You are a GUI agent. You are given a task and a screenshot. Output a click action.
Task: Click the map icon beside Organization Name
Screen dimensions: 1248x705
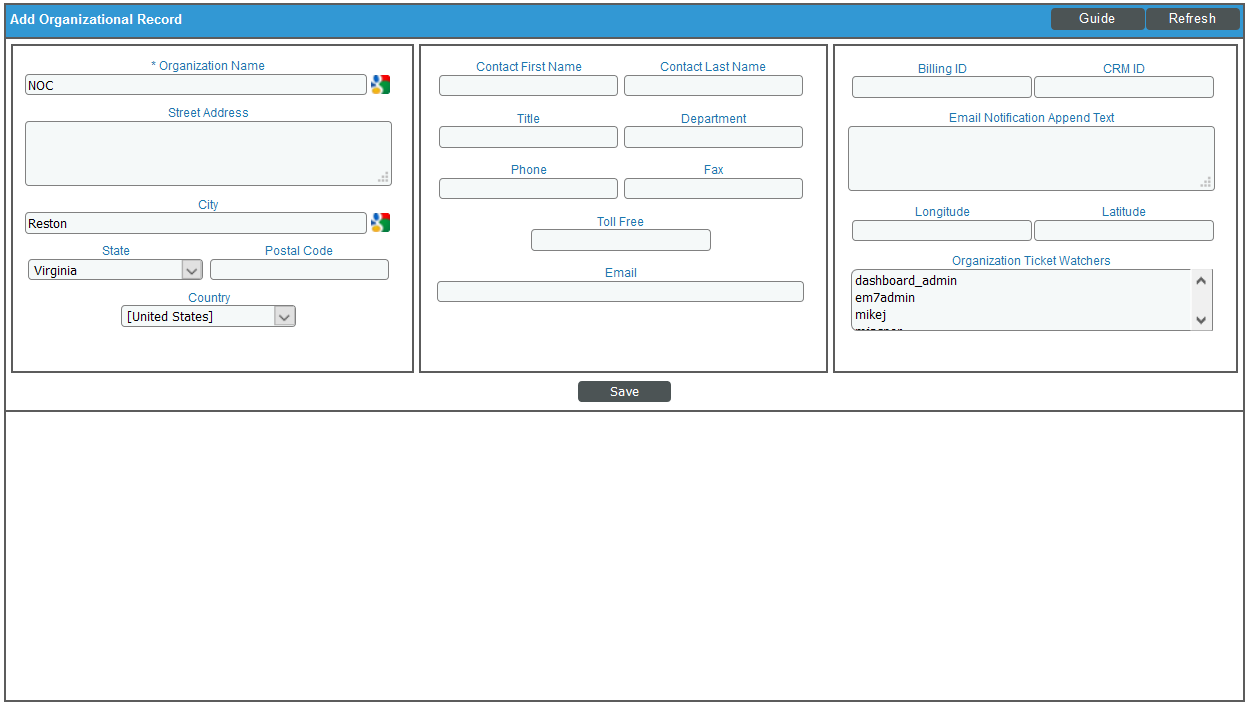click(x=380, y=85)
